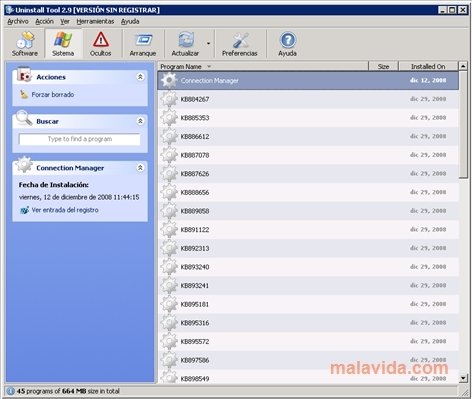Click the Uninstall Tool title bar icon

point(9,10)
